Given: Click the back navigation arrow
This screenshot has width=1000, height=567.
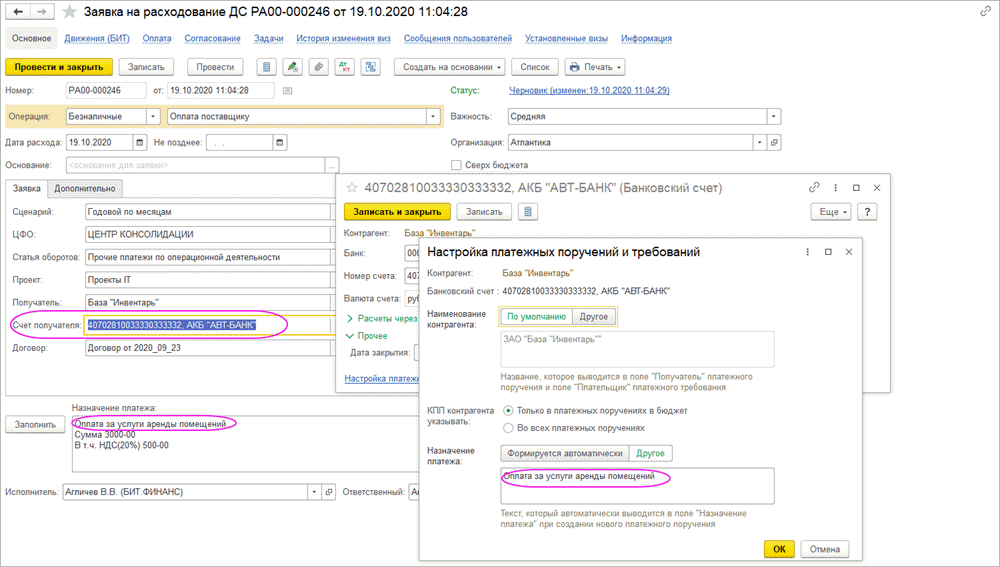Looking at the screenshot, I should click(x=18, y=11).
